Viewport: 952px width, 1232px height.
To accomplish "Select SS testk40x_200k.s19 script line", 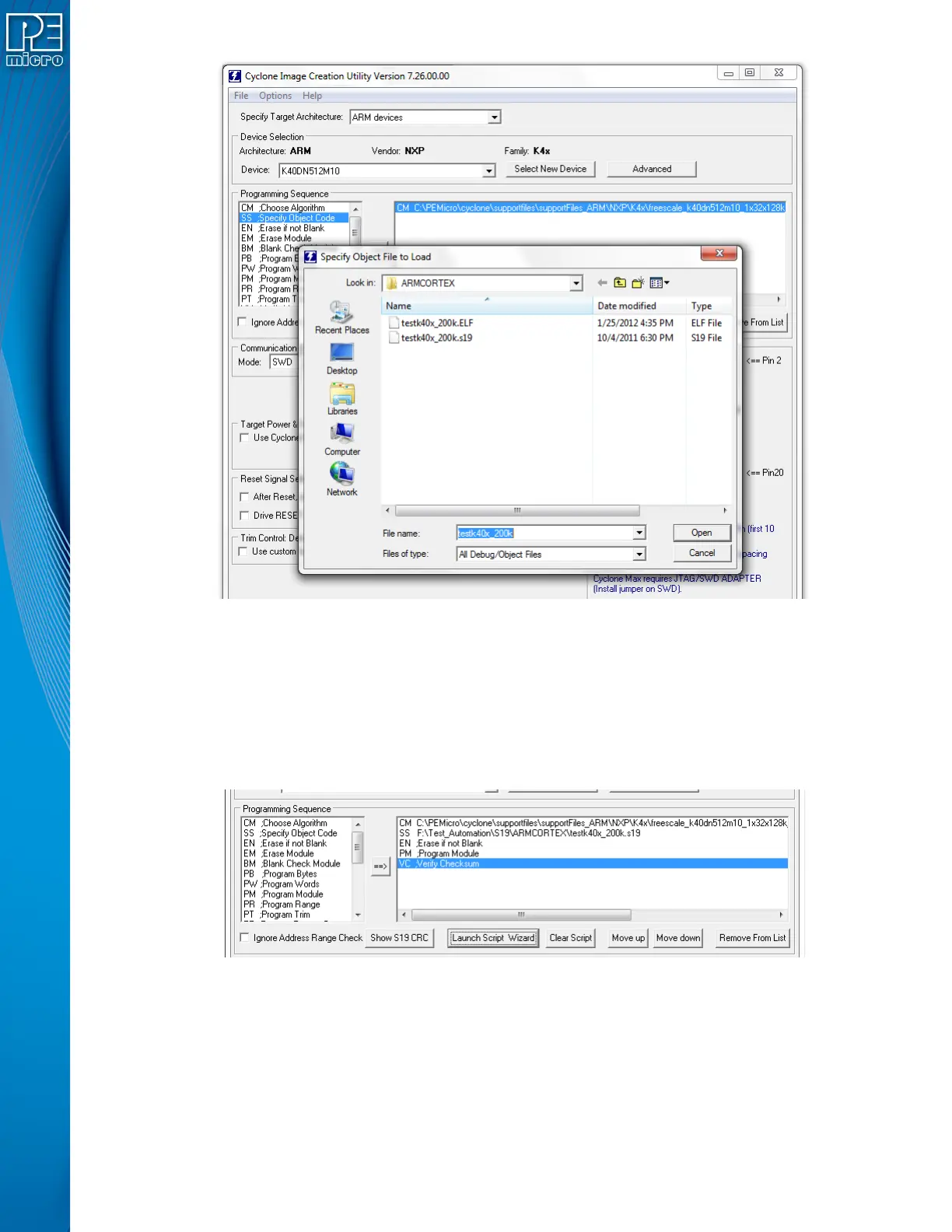I will tap(592, 833).
